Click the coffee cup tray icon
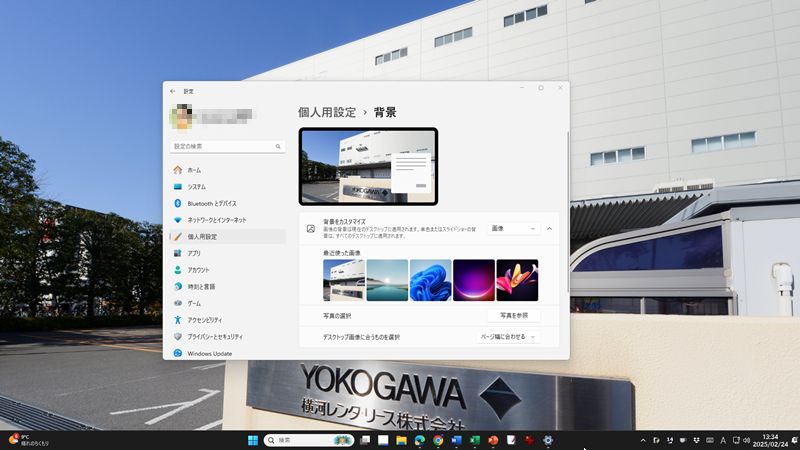This screenshot has height=450, width=800. click(x=683, y=440)
